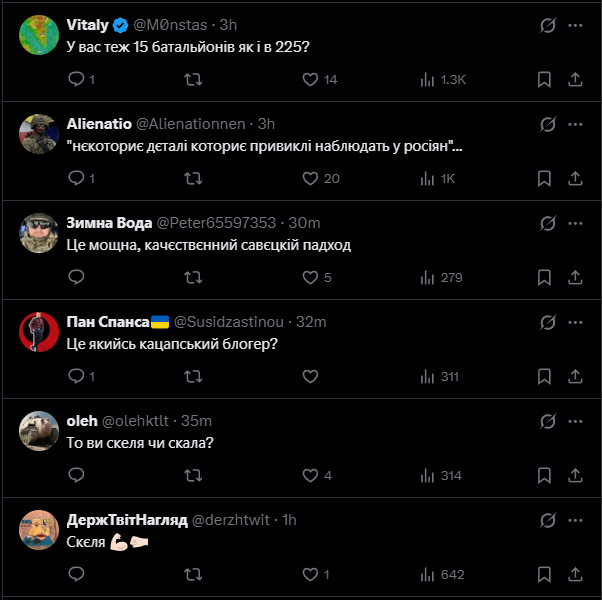Share oleh's tweet
This screenshot has height=600, width=602.
click(x=576, y=475)
